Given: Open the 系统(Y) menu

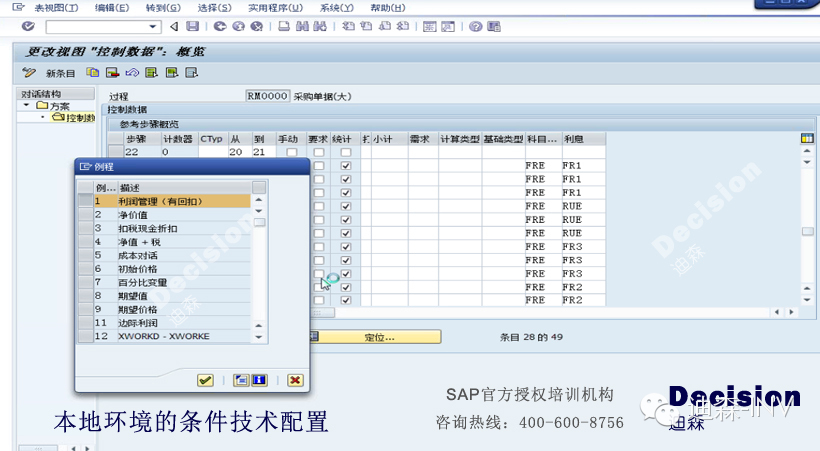Looking at the screenshot, I should (x=336, y=8).
